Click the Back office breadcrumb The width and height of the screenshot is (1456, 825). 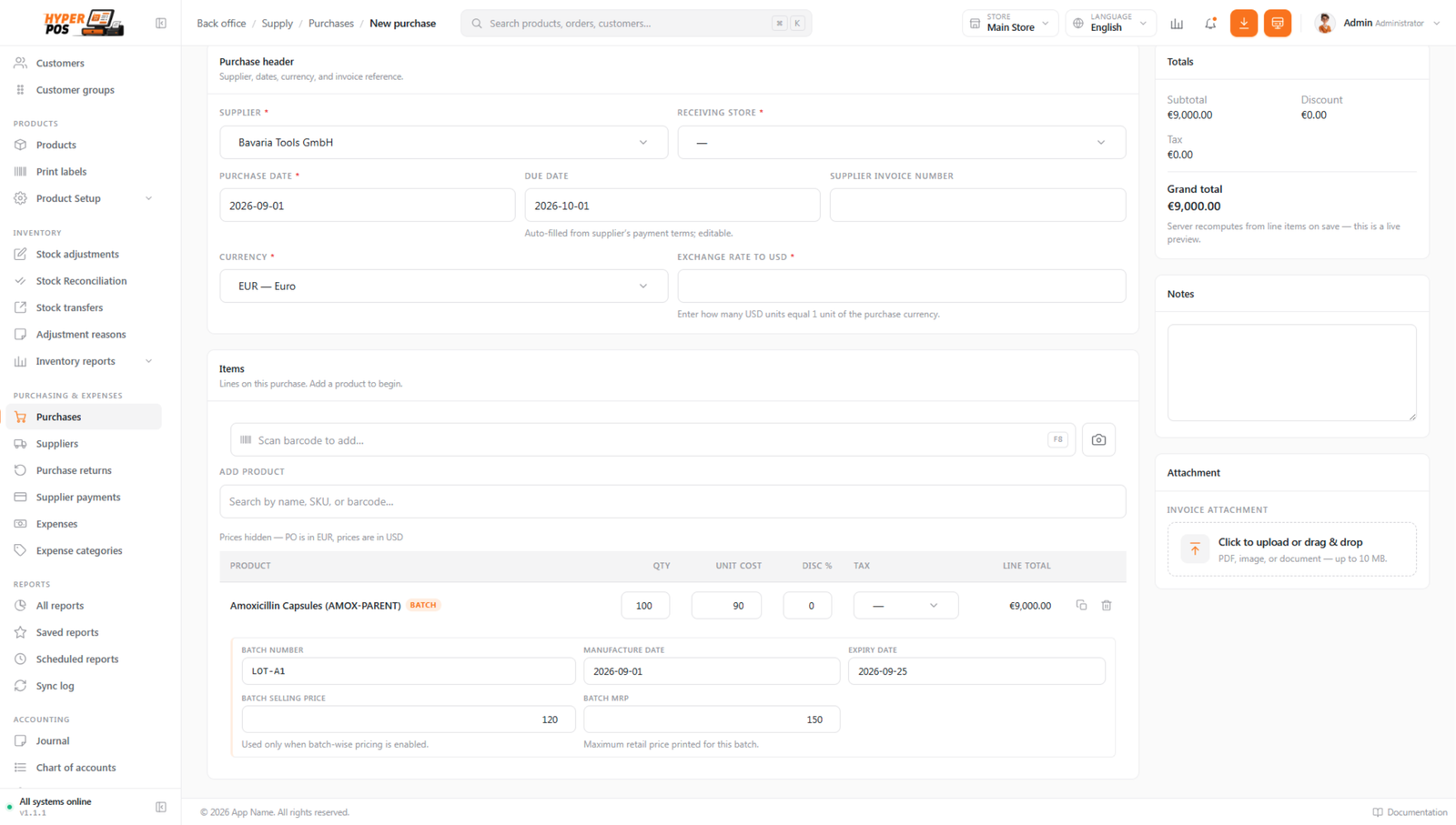[x=221, y=24]
